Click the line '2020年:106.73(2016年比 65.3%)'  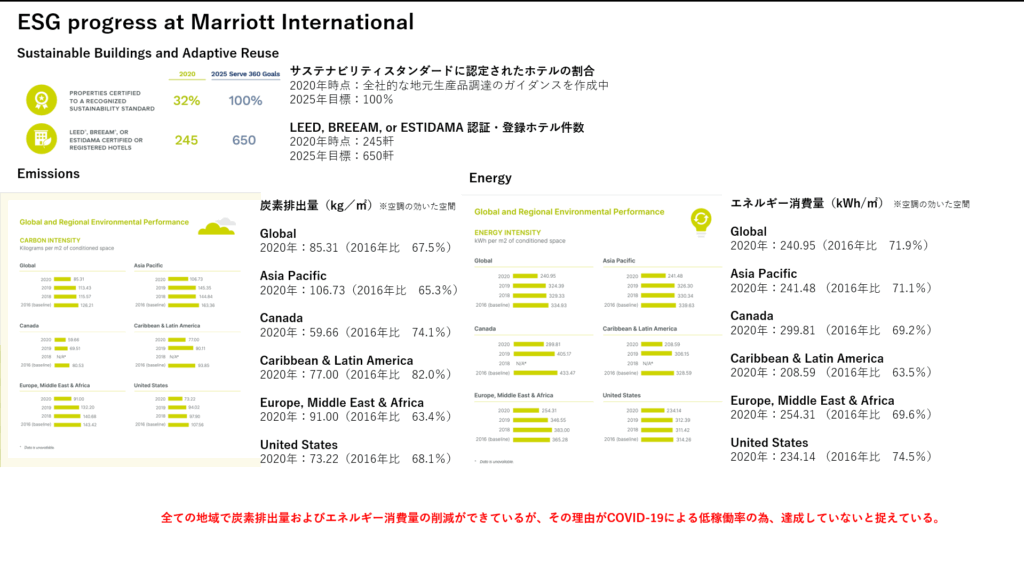click(x=359, y=290)
